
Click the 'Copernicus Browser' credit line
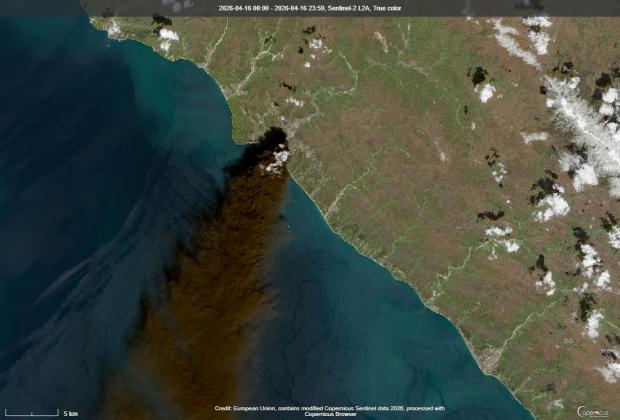[332, 413]
